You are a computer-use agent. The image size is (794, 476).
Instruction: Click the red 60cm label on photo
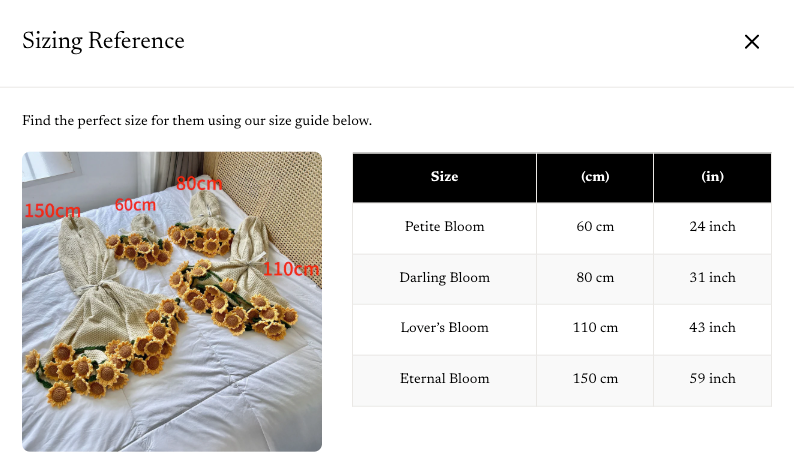pos(135,204)
